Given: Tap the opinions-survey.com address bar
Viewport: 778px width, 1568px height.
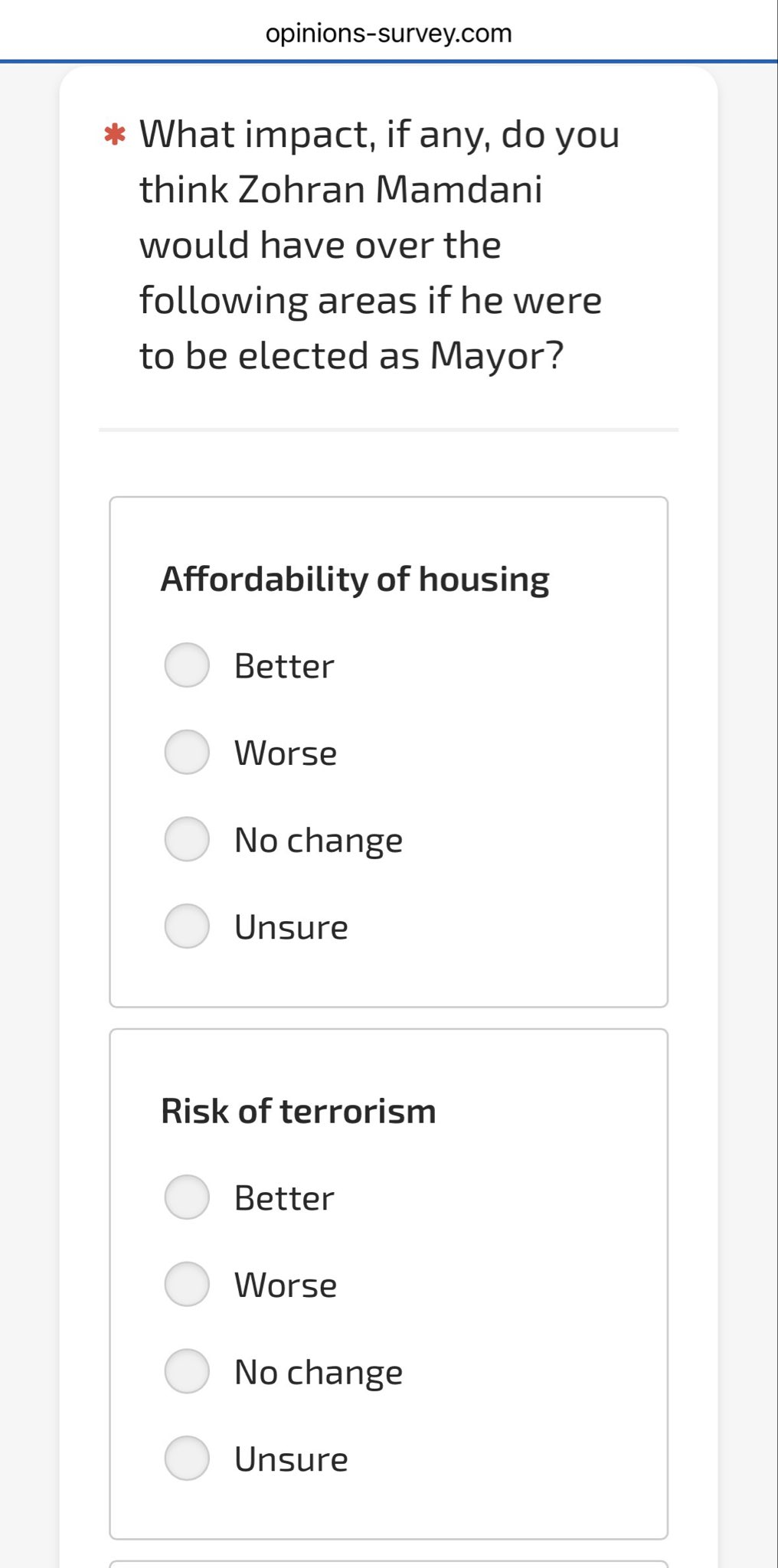Looking at the screenshot, I should (388, 33).
